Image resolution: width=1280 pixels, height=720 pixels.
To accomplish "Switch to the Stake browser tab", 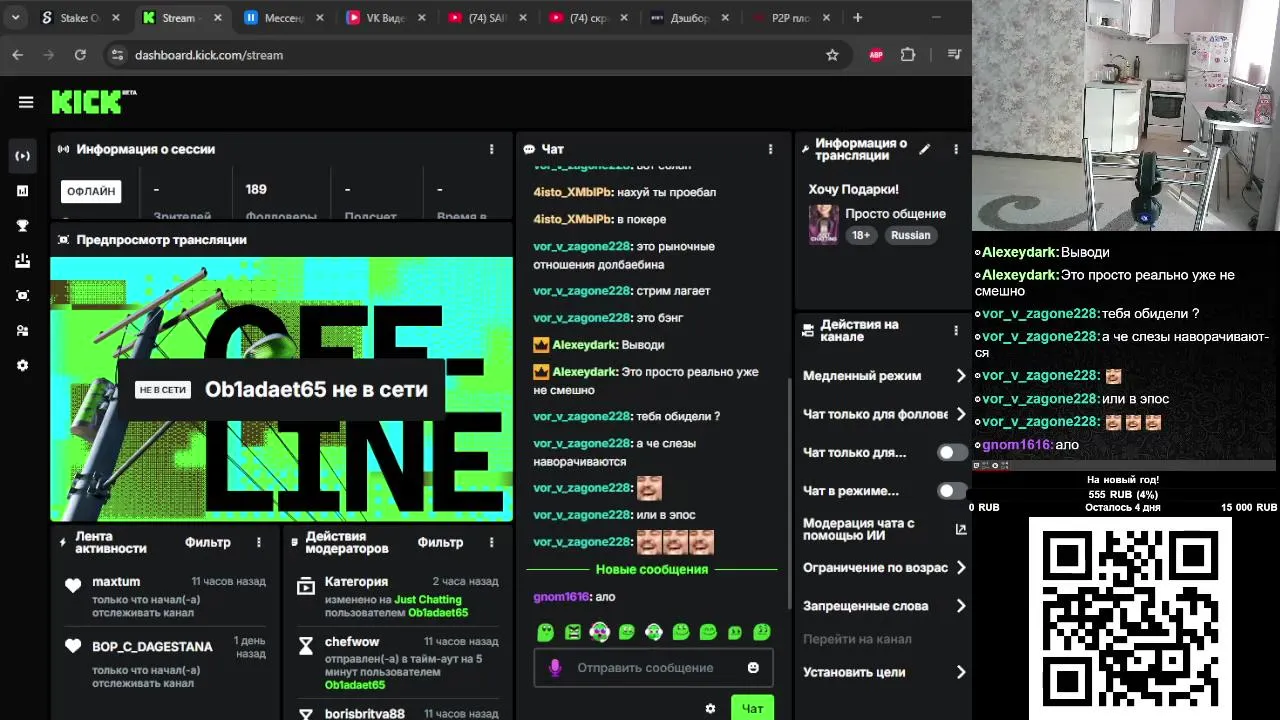I will [x=79, y=18].
